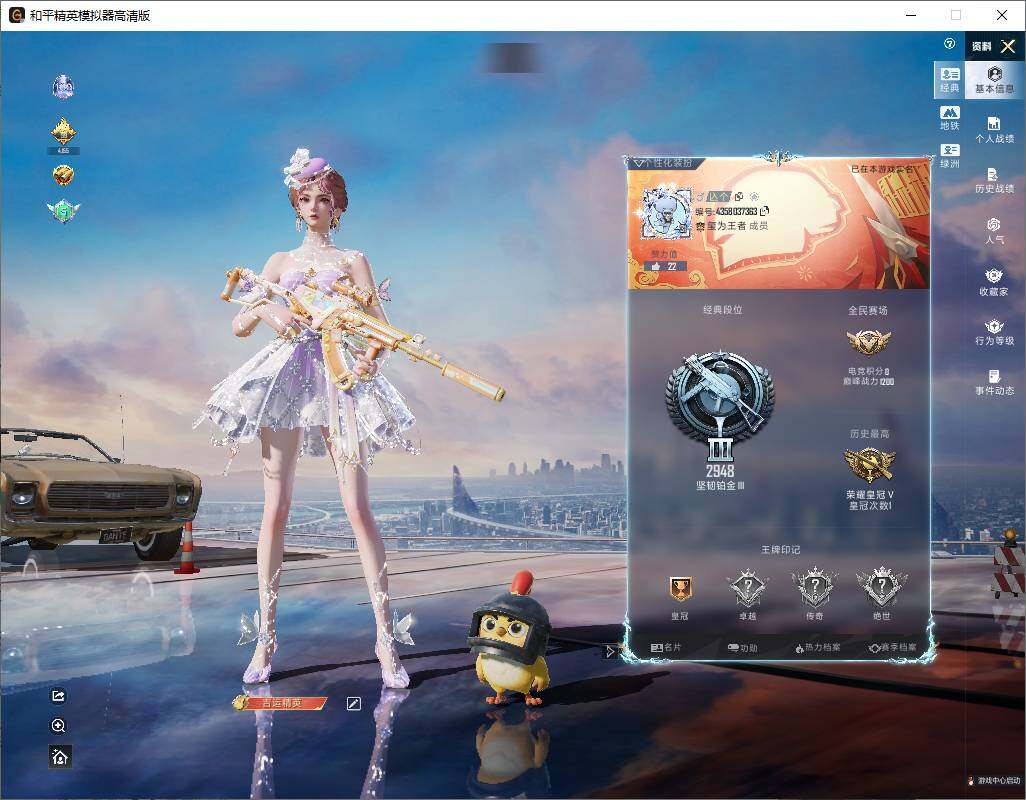This screenshot has width=1026, height=800.
Task: Select the 地铁 metro mode tab
Action: (949, 118)
